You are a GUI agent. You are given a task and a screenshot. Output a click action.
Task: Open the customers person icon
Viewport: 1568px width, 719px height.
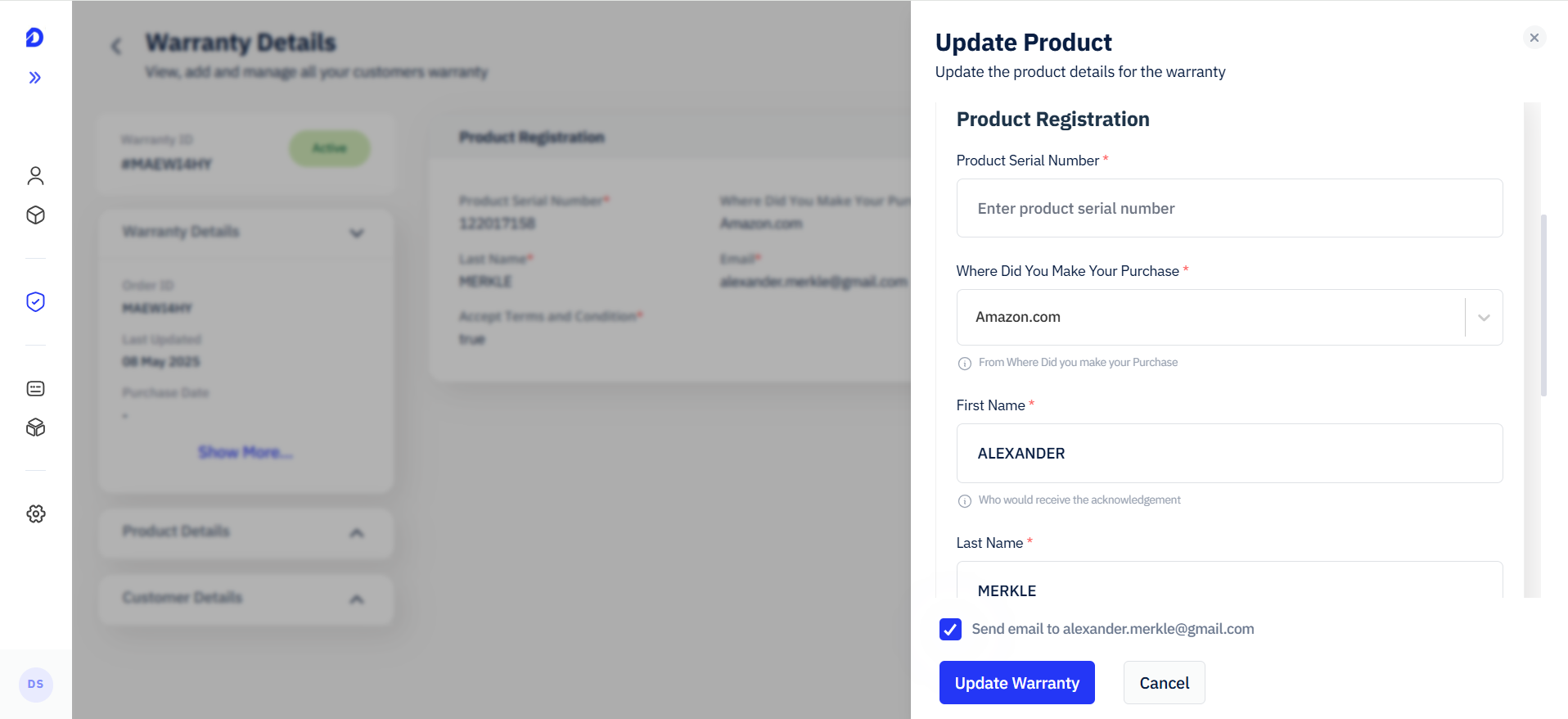(35, 176)
